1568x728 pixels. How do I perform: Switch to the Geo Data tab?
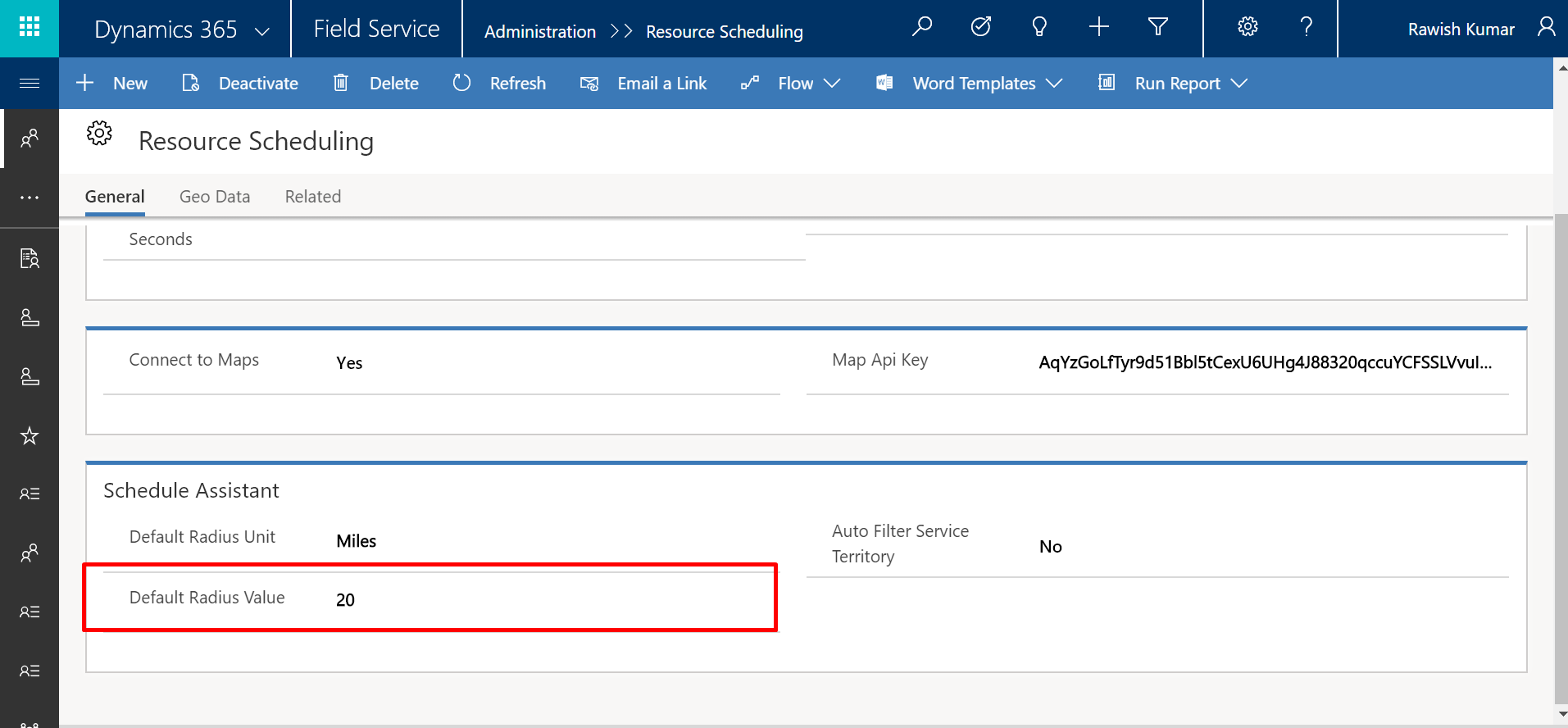215,197
